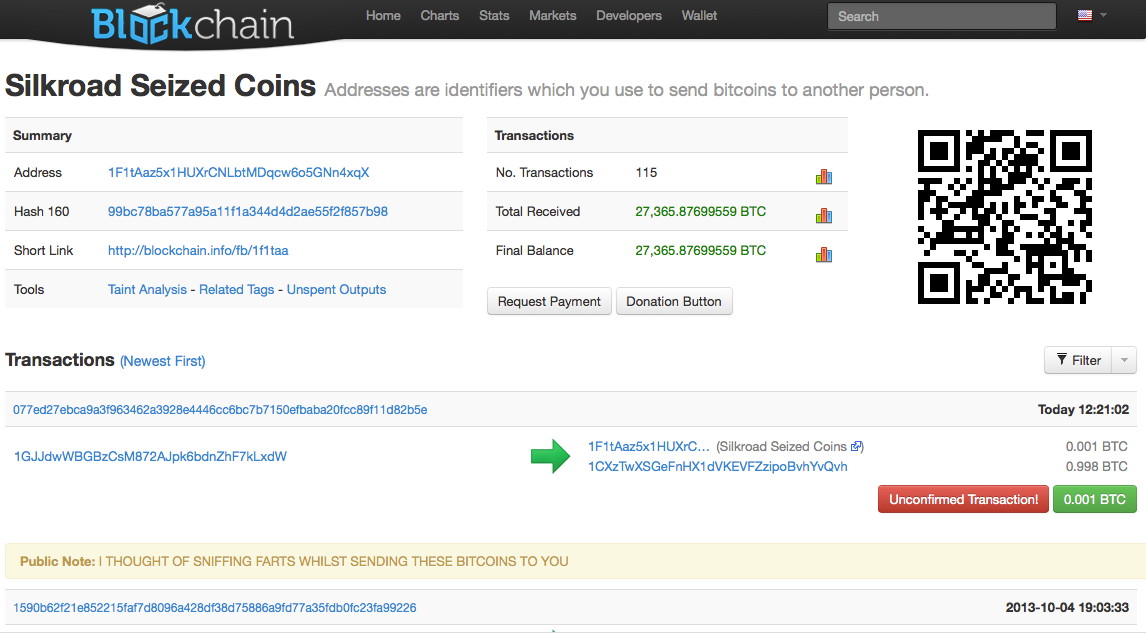Open the US flag language dropdown
The height and width of the screenshot is (635, 1146).
click(1088, 15)
